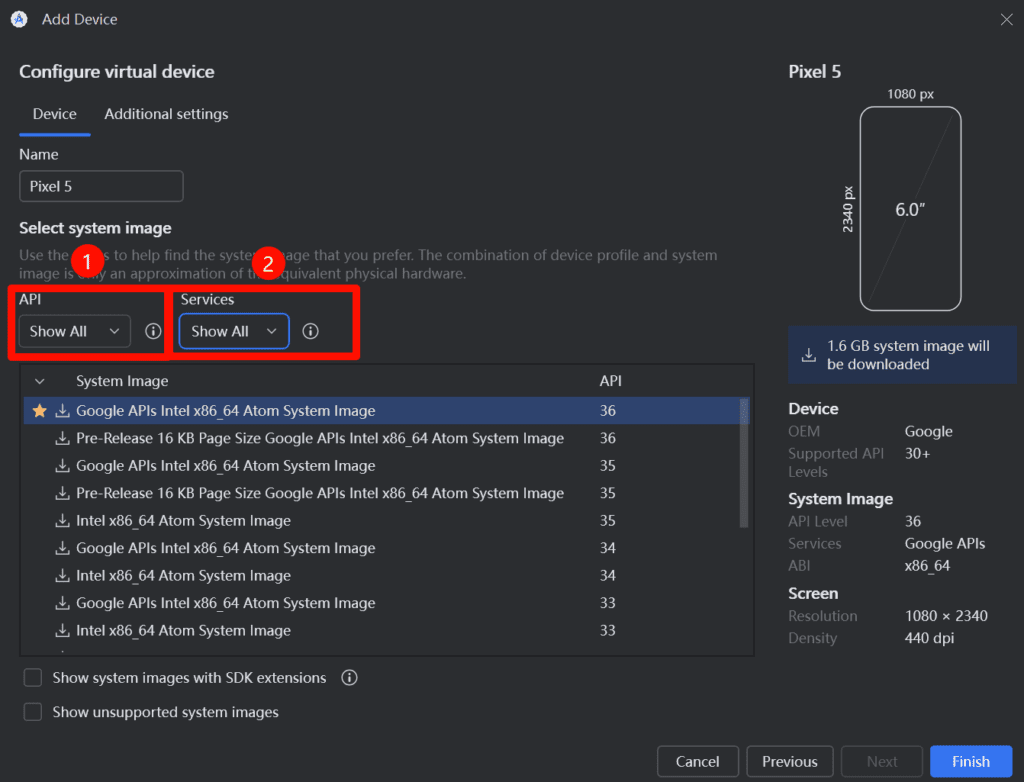Enable Show system images with SDK extensions

[33, 678]
